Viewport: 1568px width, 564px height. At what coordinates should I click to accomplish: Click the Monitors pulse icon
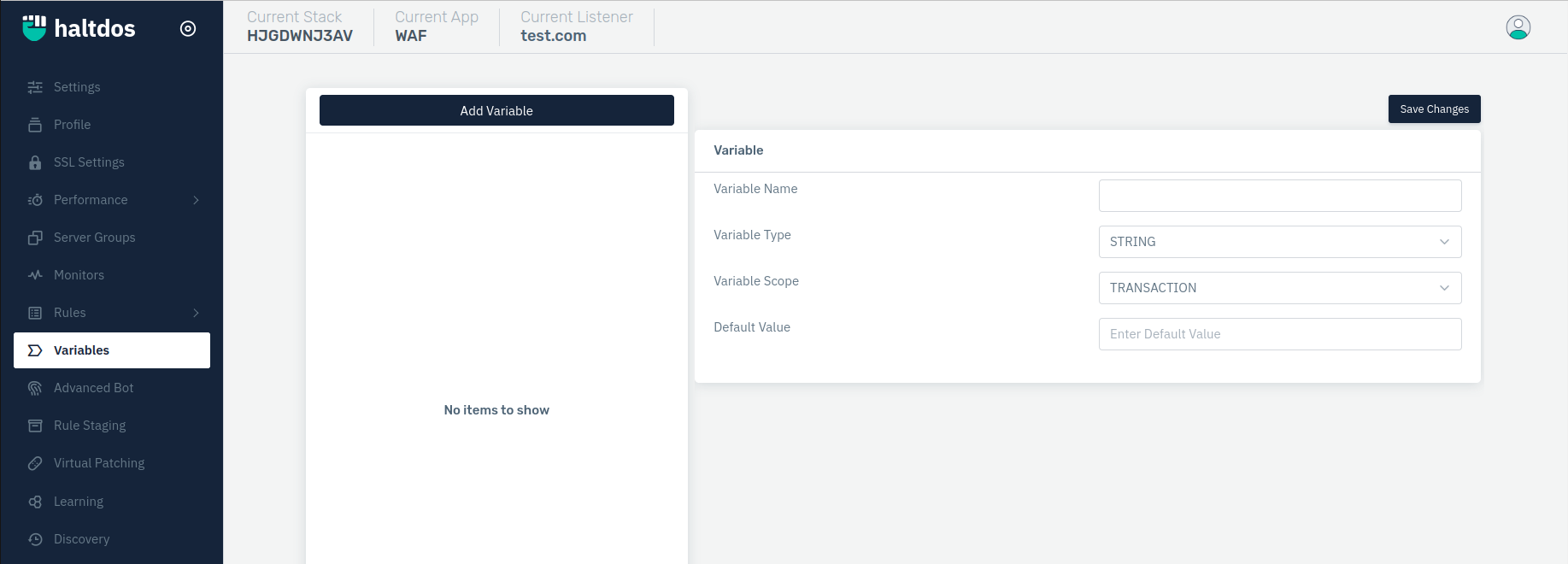[x=35, y=275]
